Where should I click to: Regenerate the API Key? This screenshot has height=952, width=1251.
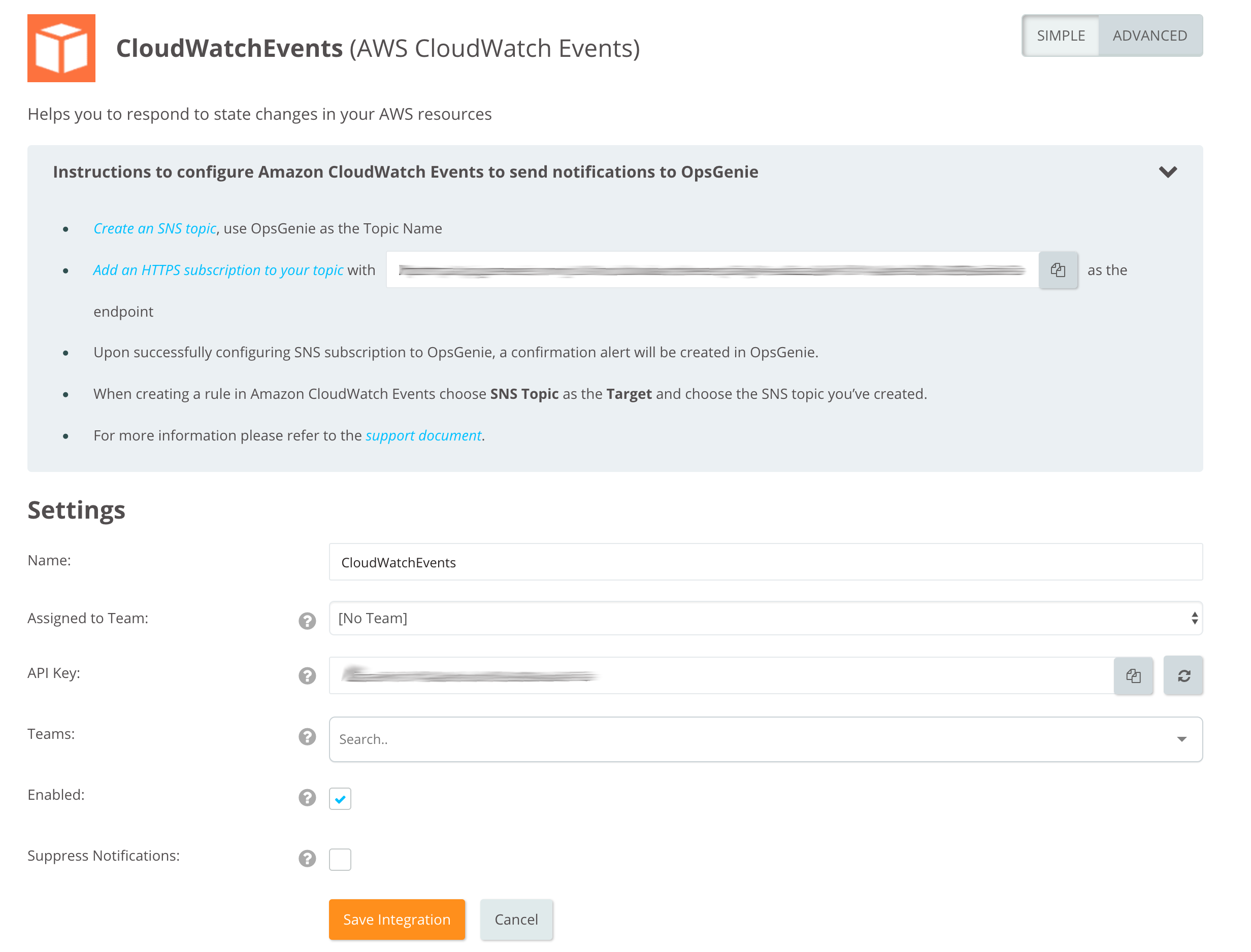(x=1183, y=675)
